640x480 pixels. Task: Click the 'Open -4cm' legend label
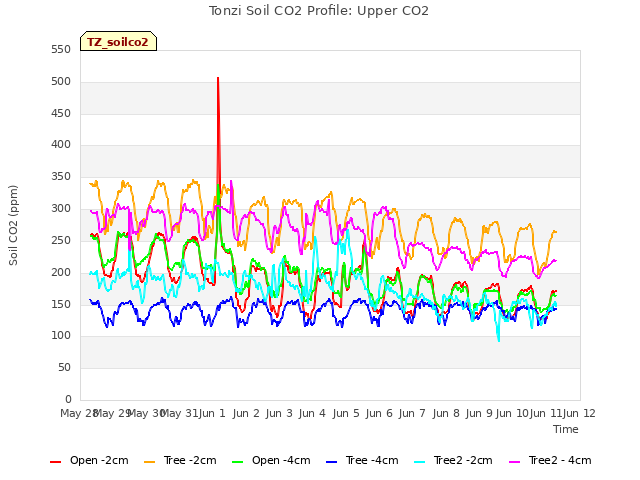281,460
